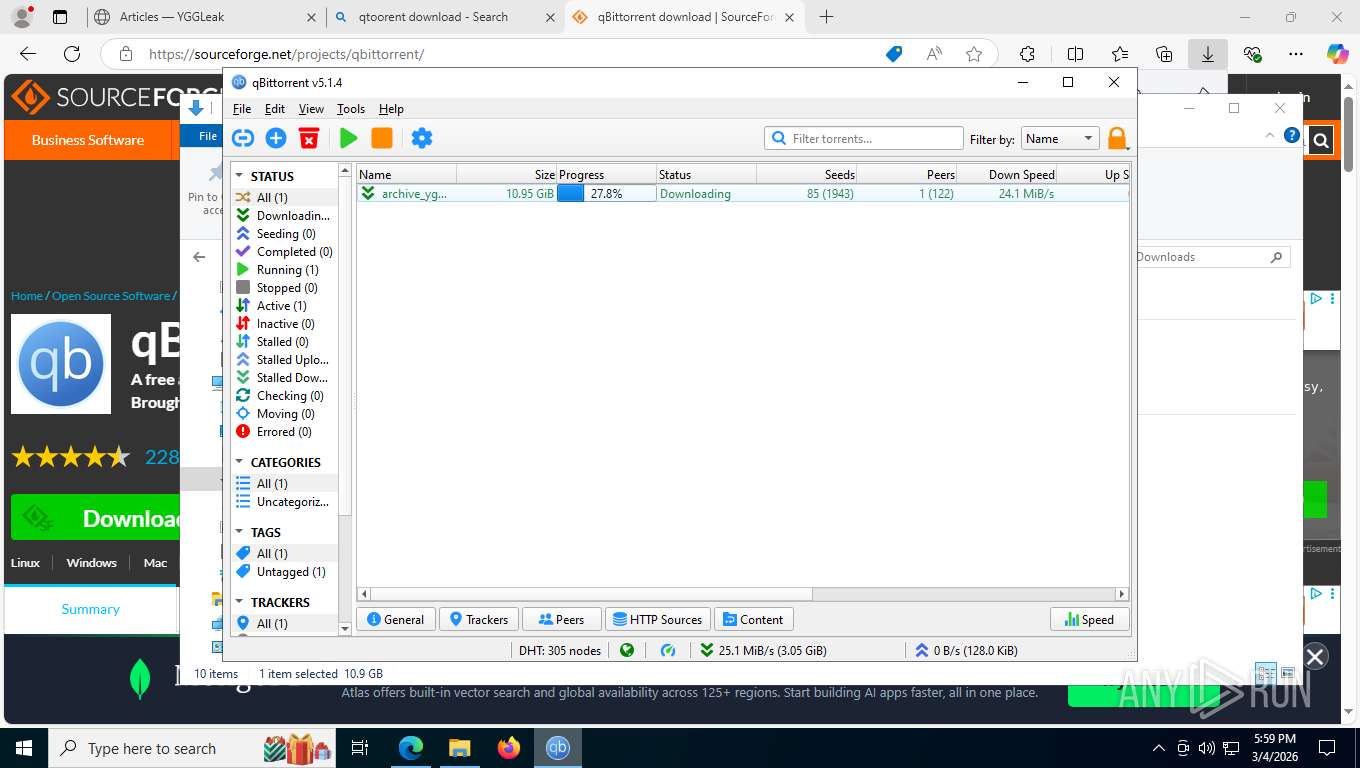Click the File Explorer taskbar icon
This screenshot has width=1360, height=768.
(x=459, y=748)
